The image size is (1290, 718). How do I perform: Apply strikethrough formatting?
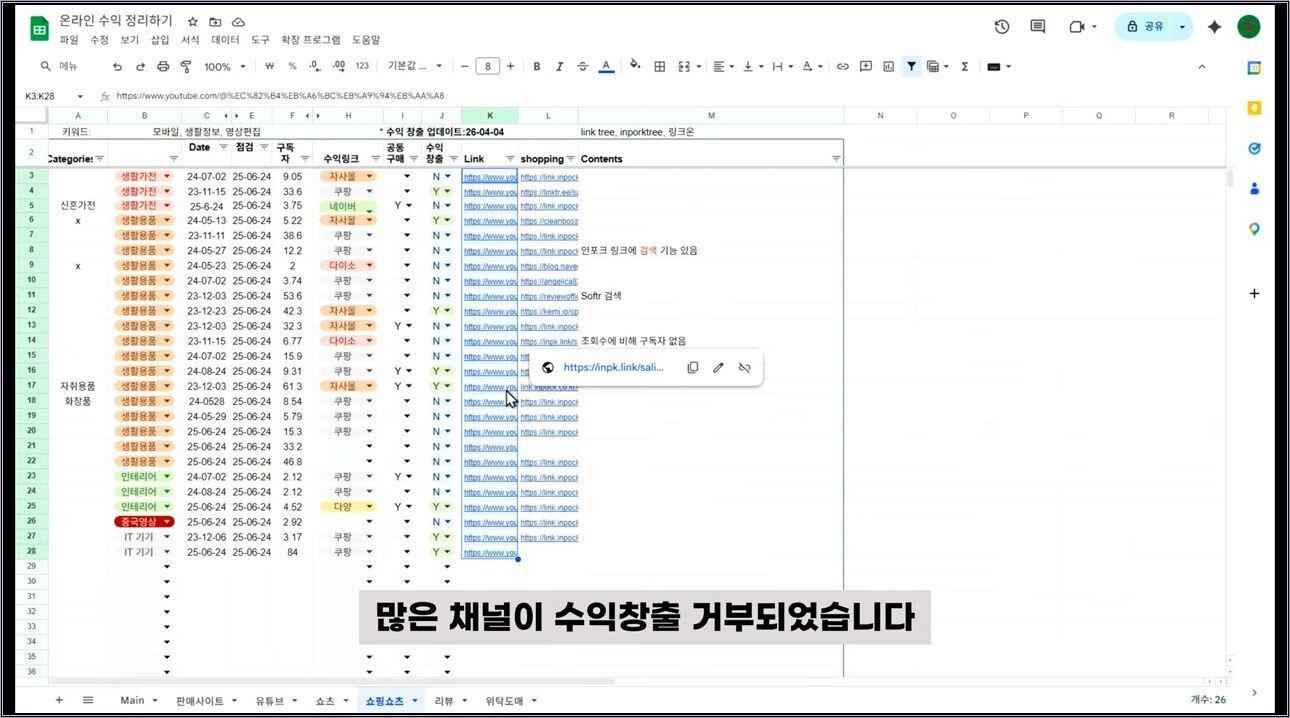[583, 67]
